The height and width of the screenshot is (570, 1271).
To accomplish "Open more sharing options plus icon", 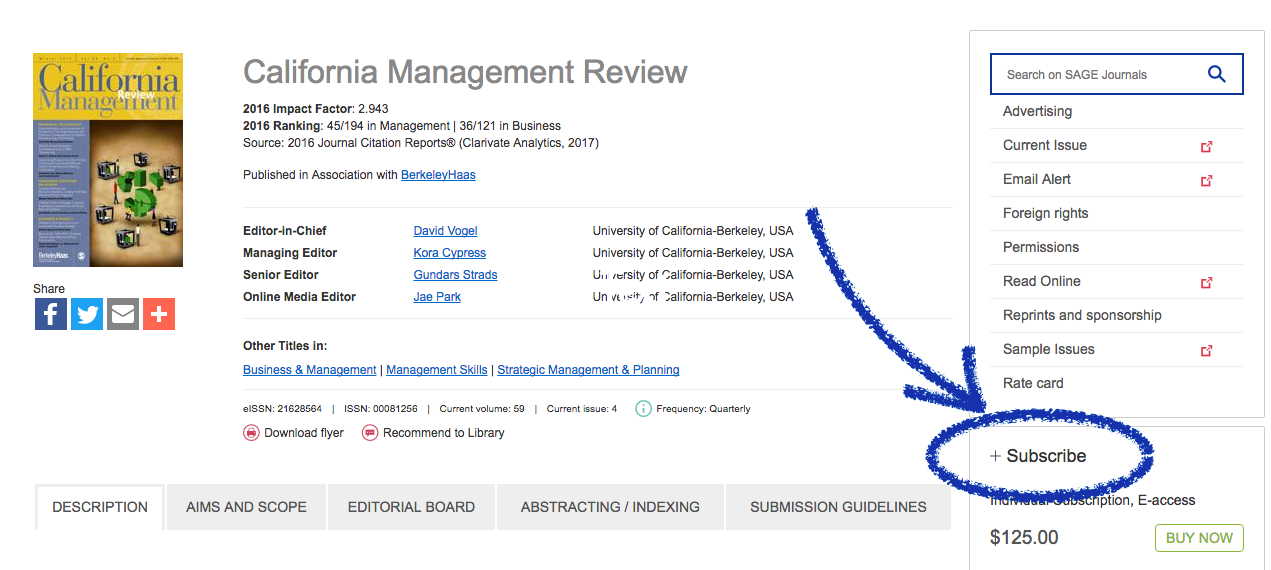I will click(159, 314).
